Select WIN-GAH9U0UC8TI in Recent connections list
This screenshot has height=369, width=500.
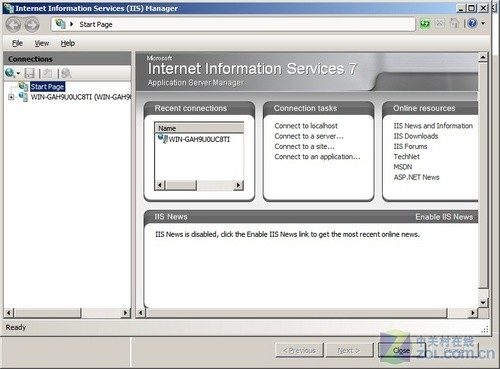coord(199,139)
